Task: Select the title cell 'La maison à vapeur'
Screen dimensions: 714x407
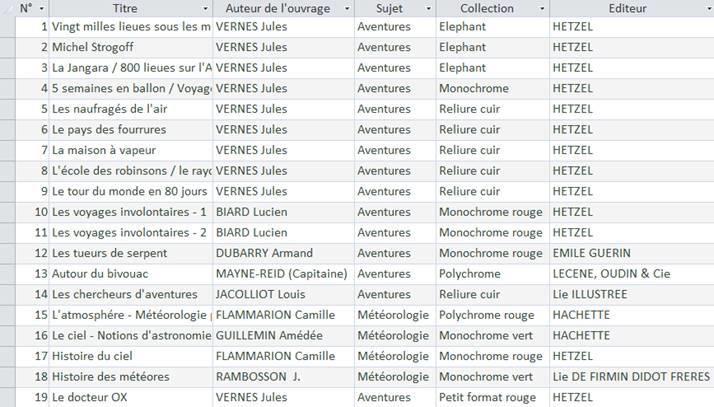Action: (131, 150)
